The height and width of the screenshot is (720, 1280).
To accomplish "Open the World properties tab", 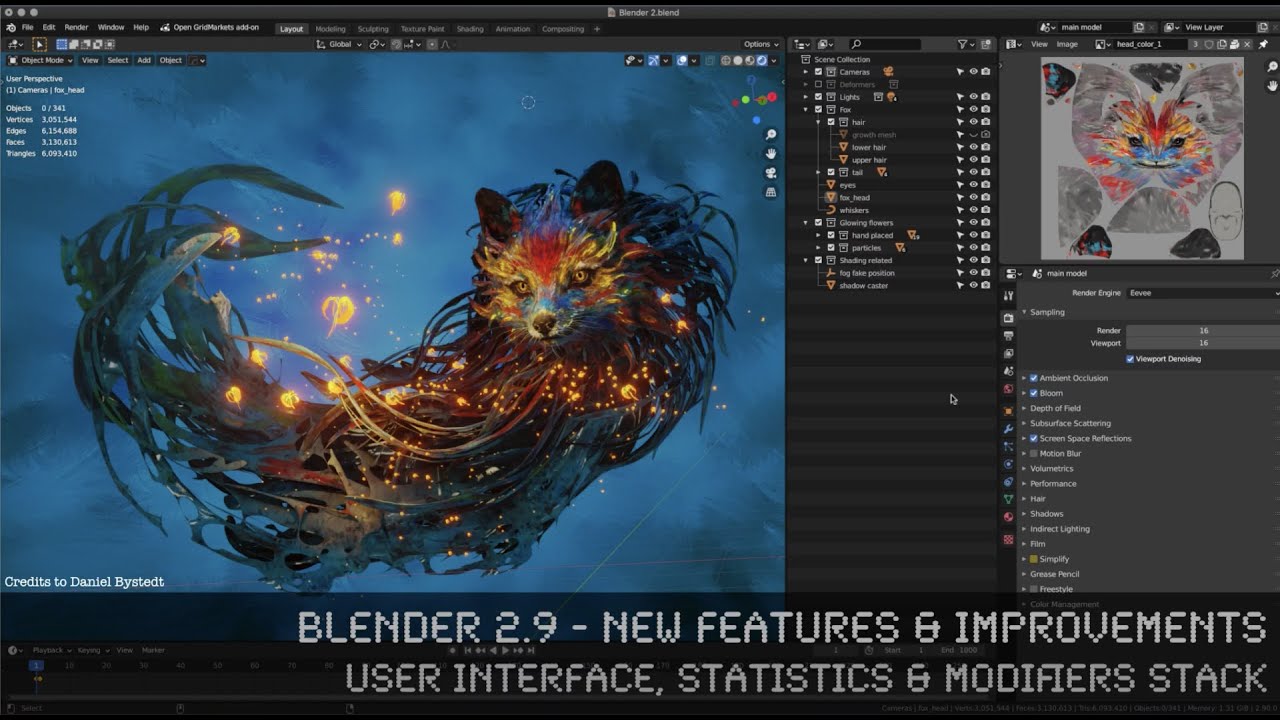I will (1008, 389).
